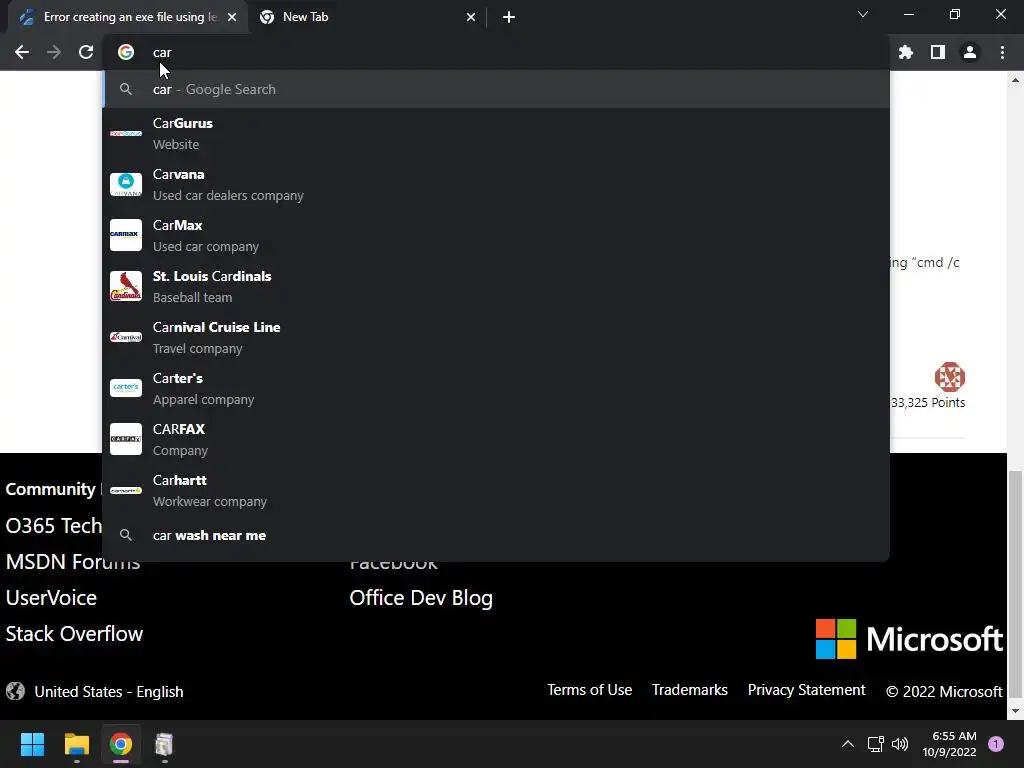Open the MSDN Forums footer link
The width and height of the screenshot is (1024, 768).
click(73, 562)
